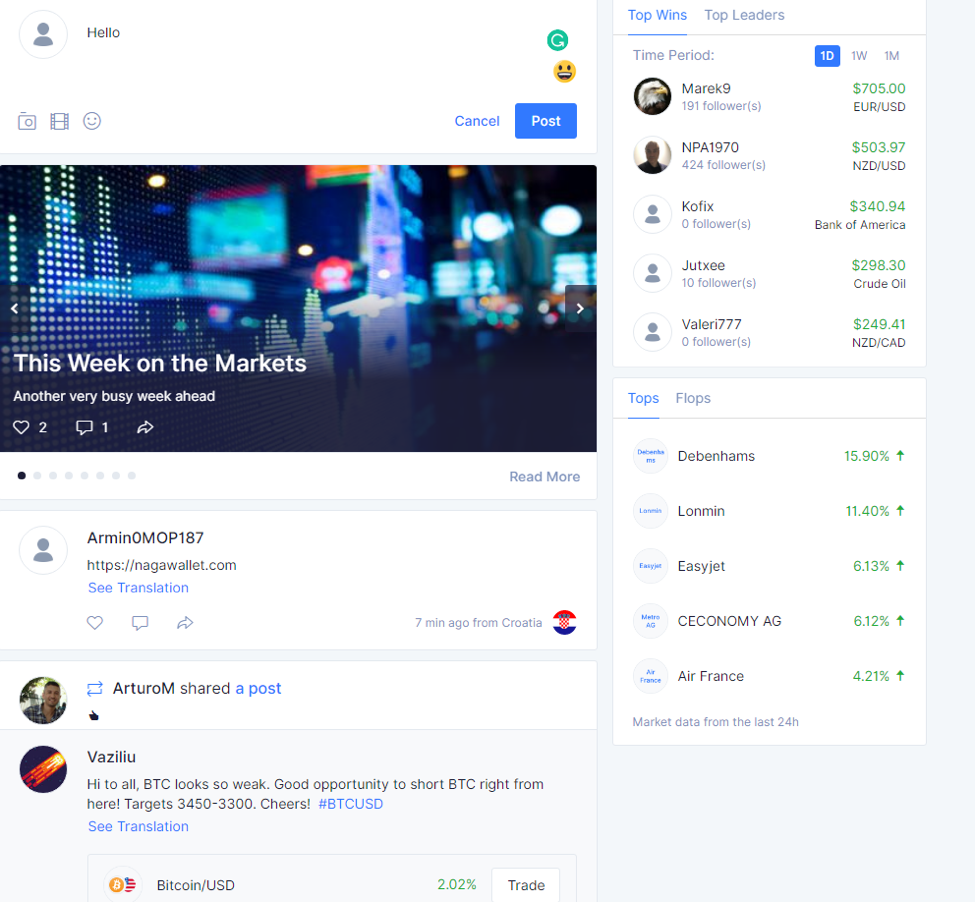Click the green Grammarly icon

557,40
